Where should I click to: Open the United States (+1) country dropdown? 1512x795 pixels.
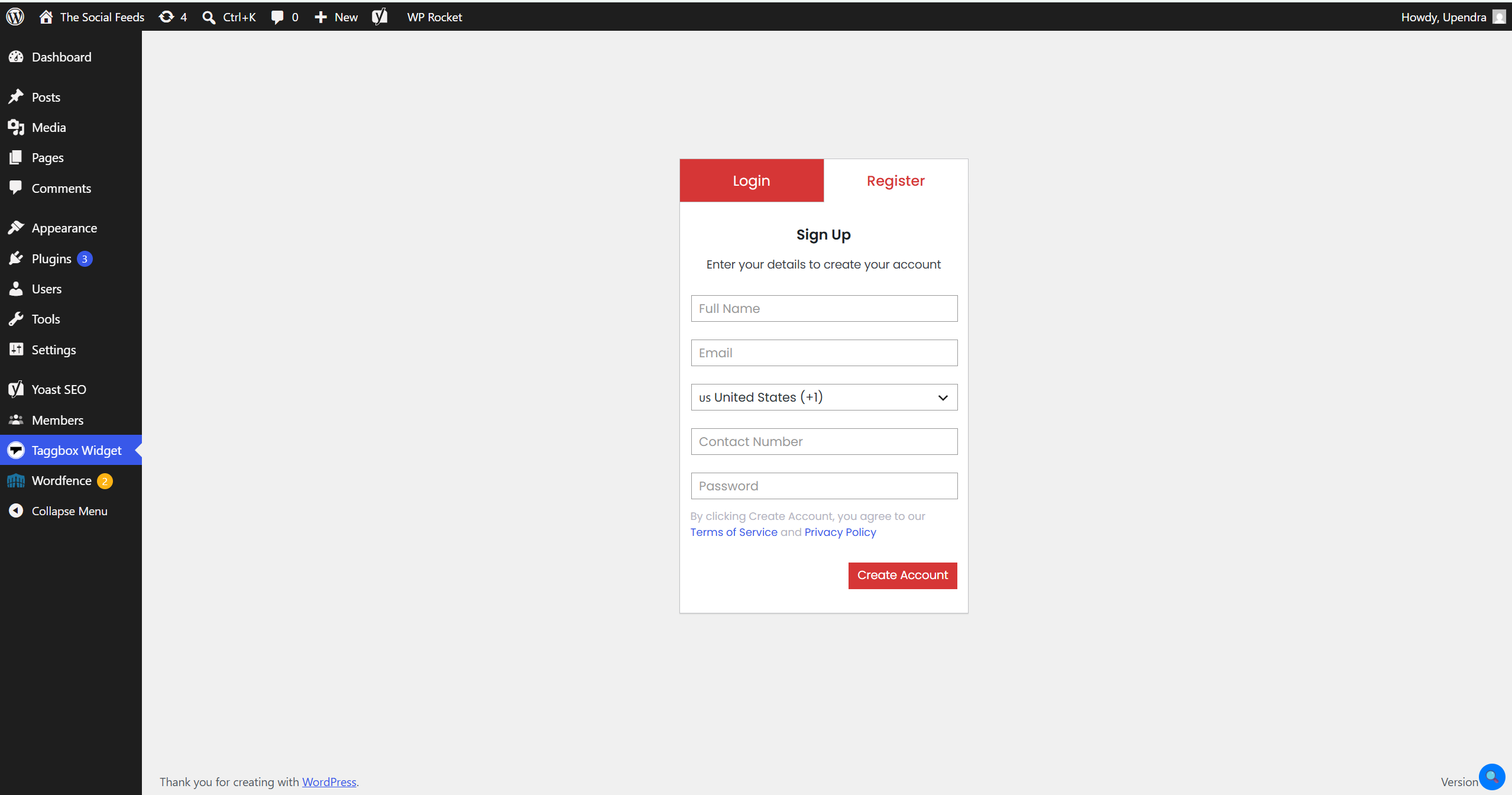[824, 397]
